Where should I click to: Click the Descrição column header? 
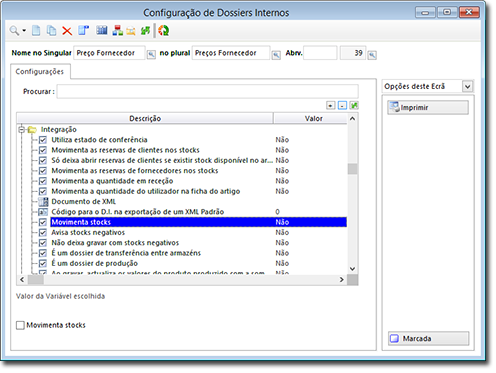pos(145,118)
